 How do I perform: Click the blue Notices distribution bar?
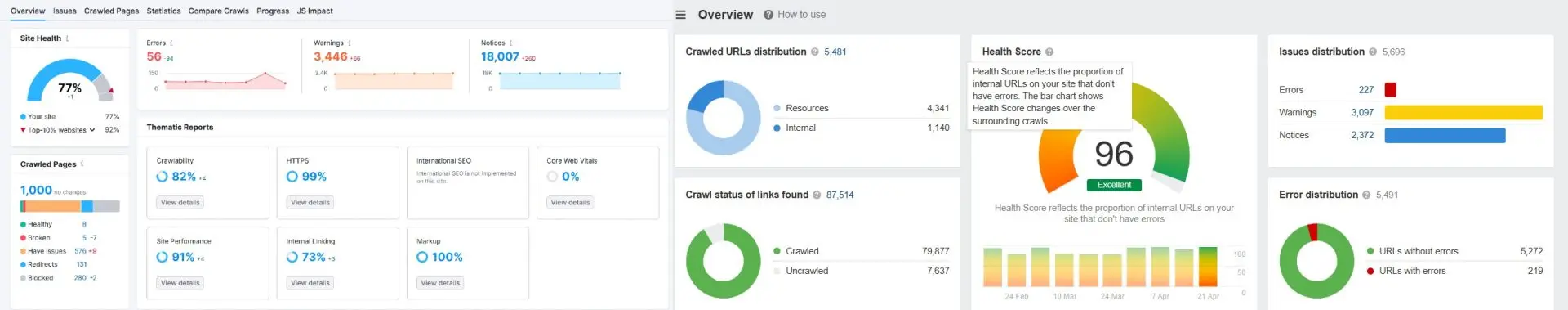click(x=1445, y=135)
